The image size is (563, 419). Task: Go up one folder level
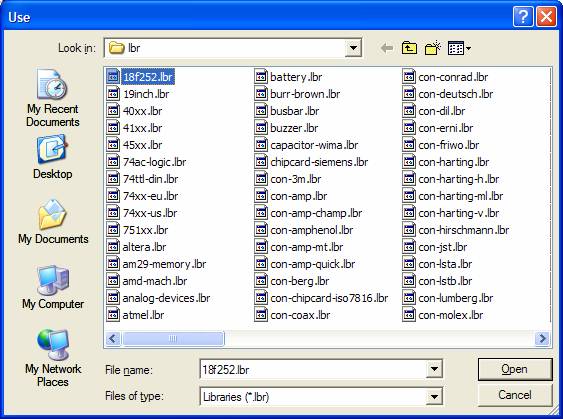point(409,48)
